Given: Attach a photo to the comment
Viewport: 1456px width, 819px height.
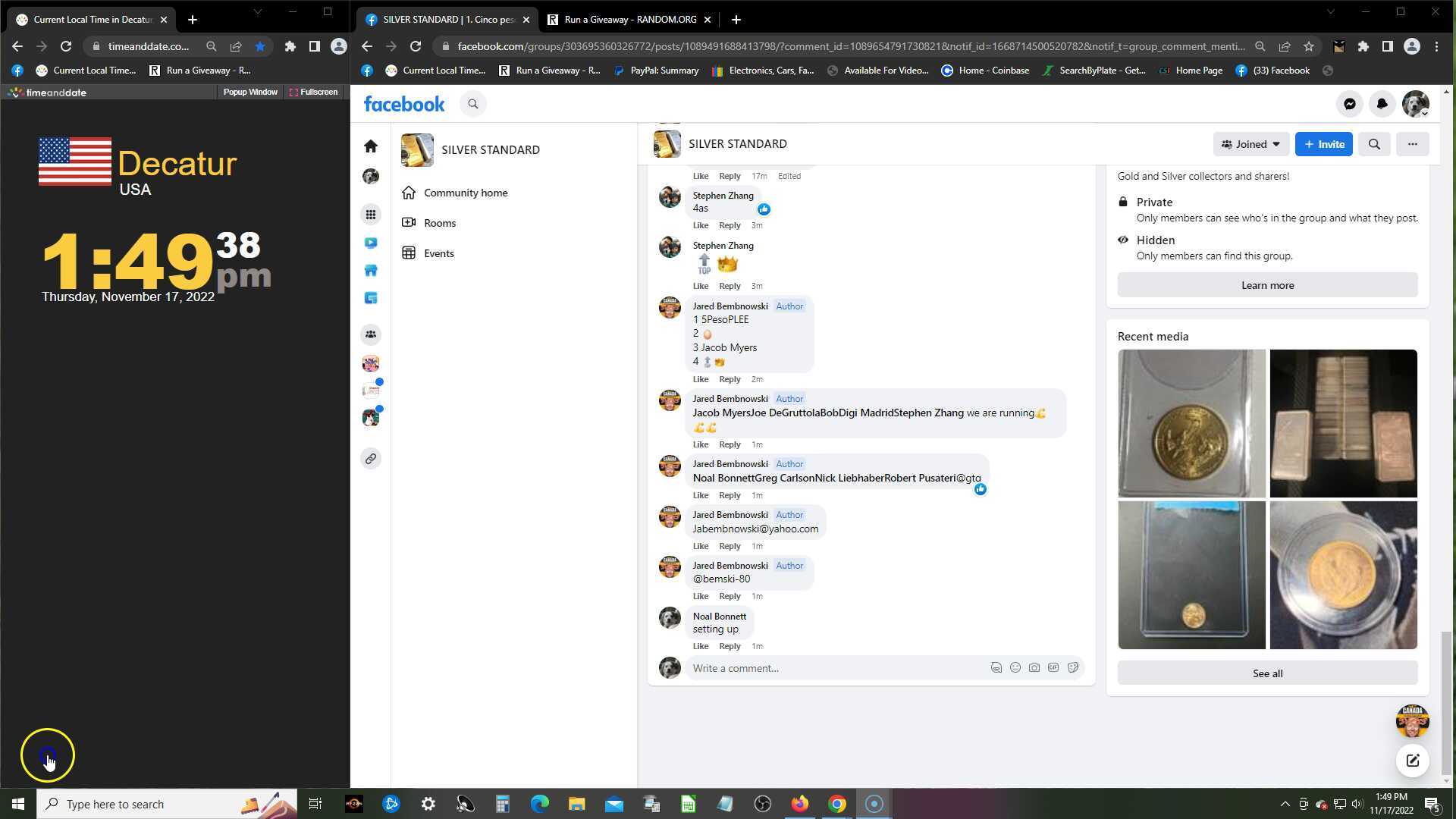Looking at the screenshot, I should [1034, 668].
